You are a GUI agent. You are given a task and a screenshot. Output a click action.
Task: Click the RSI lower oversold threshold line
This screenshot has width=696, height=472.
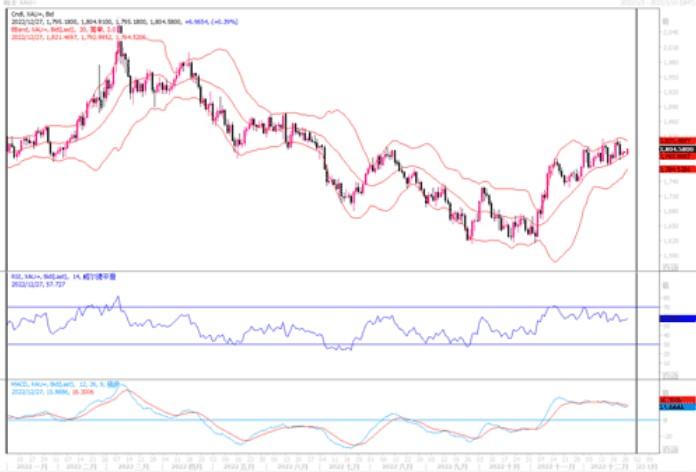tap(300, 345)
